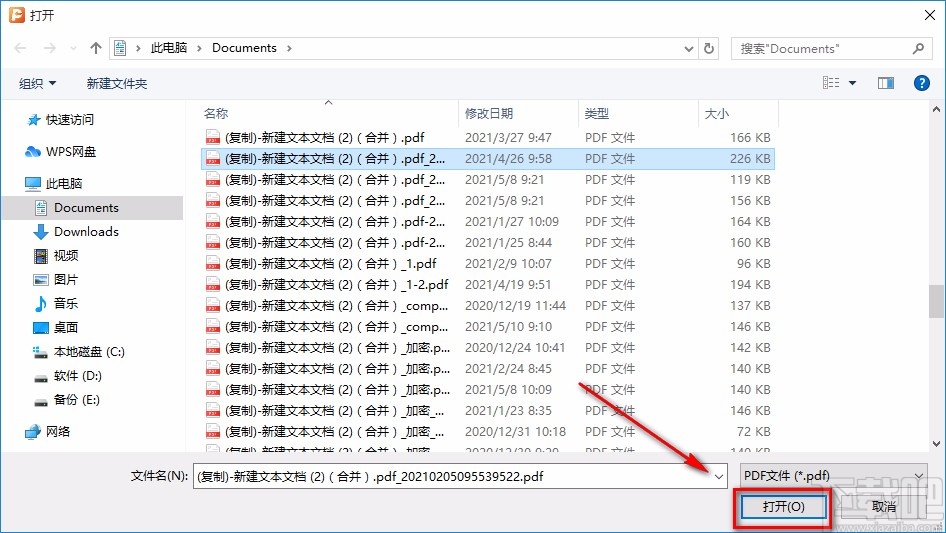The image size is (946, 533).
Task: Select 快速访问 in the navigation pane
Action: (x=61, y=120)
